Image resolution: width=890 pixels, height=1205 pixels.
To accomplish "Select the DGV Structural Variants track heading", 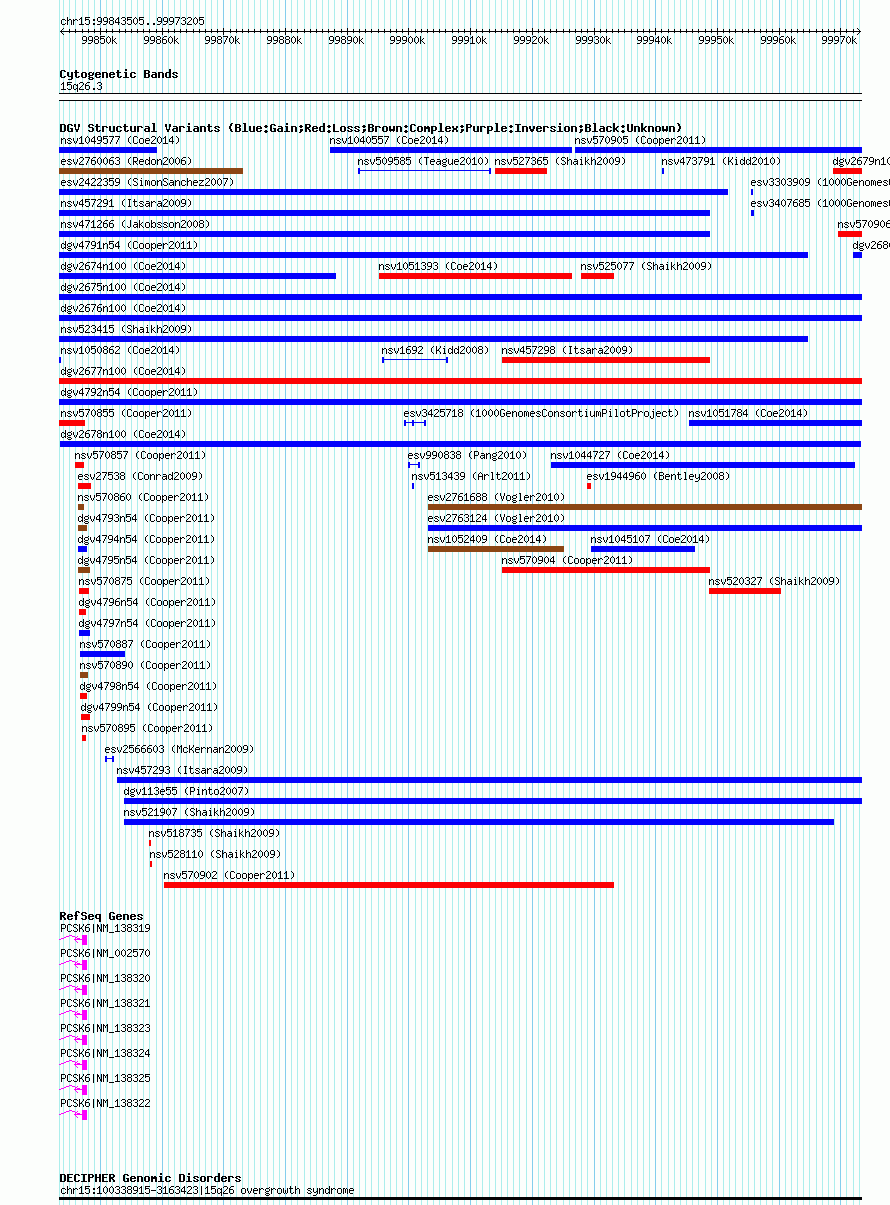I will (x=371, y=128).
